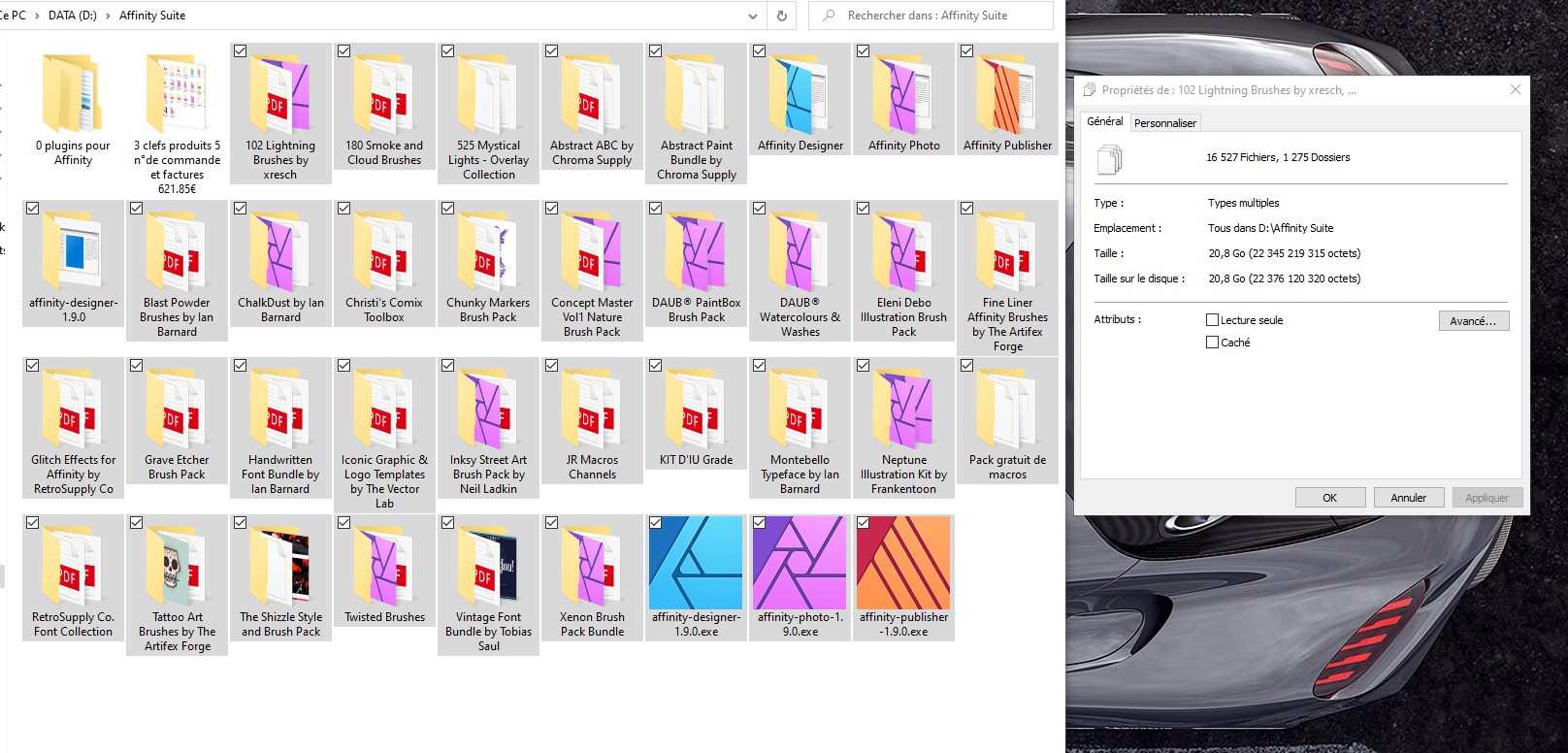
Task: Uncheck the Twisted Brushes folder checkbox
Action: tap(343, 523)
